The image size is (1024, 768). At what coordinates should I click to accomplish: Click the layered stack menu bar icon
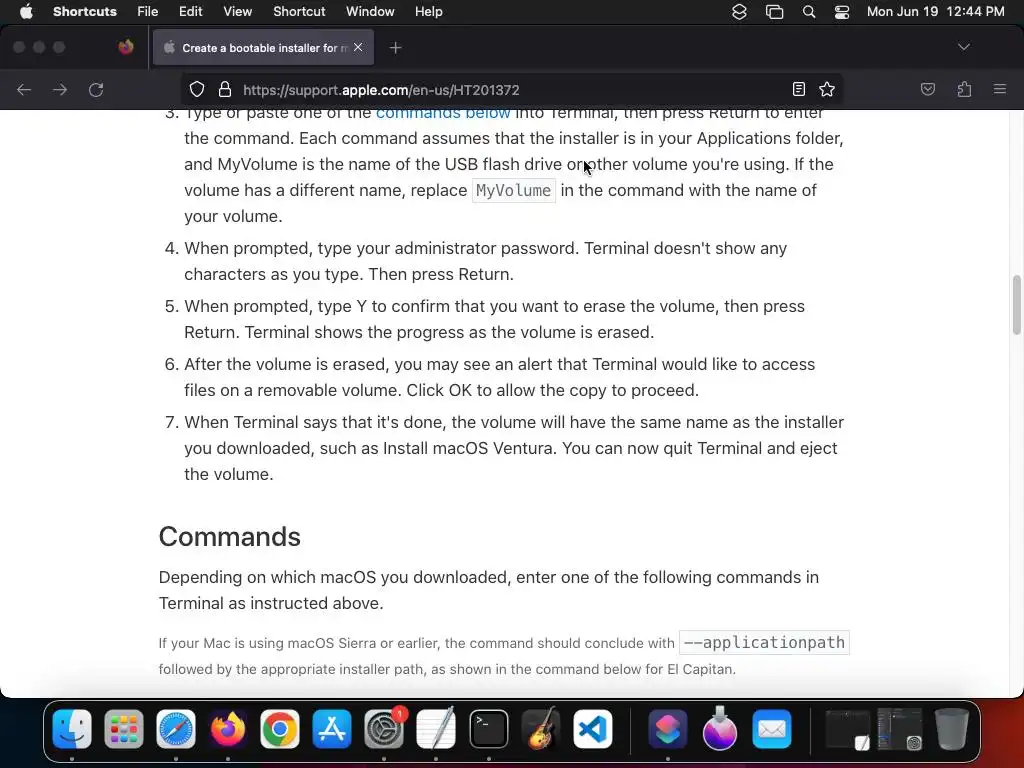[x=739, y=12]
